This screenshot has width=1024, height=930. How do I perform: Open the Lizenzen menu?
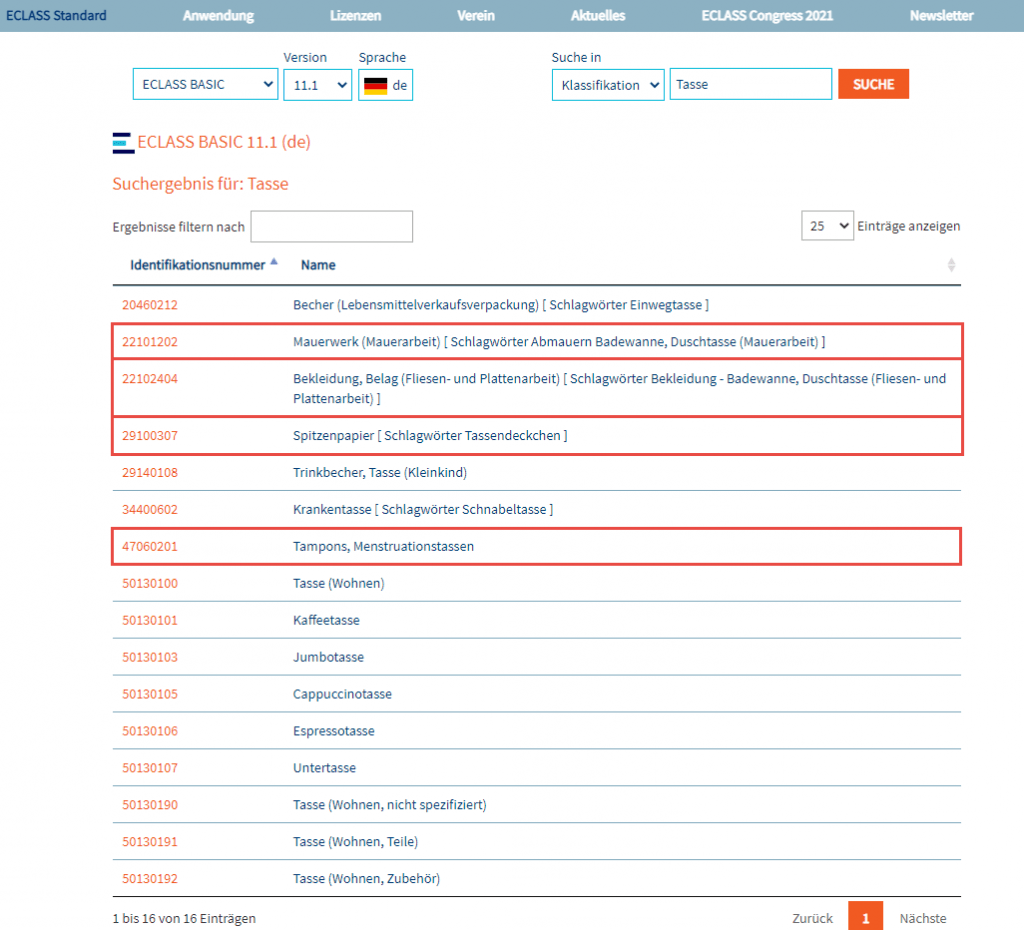[x=355, y=16]
